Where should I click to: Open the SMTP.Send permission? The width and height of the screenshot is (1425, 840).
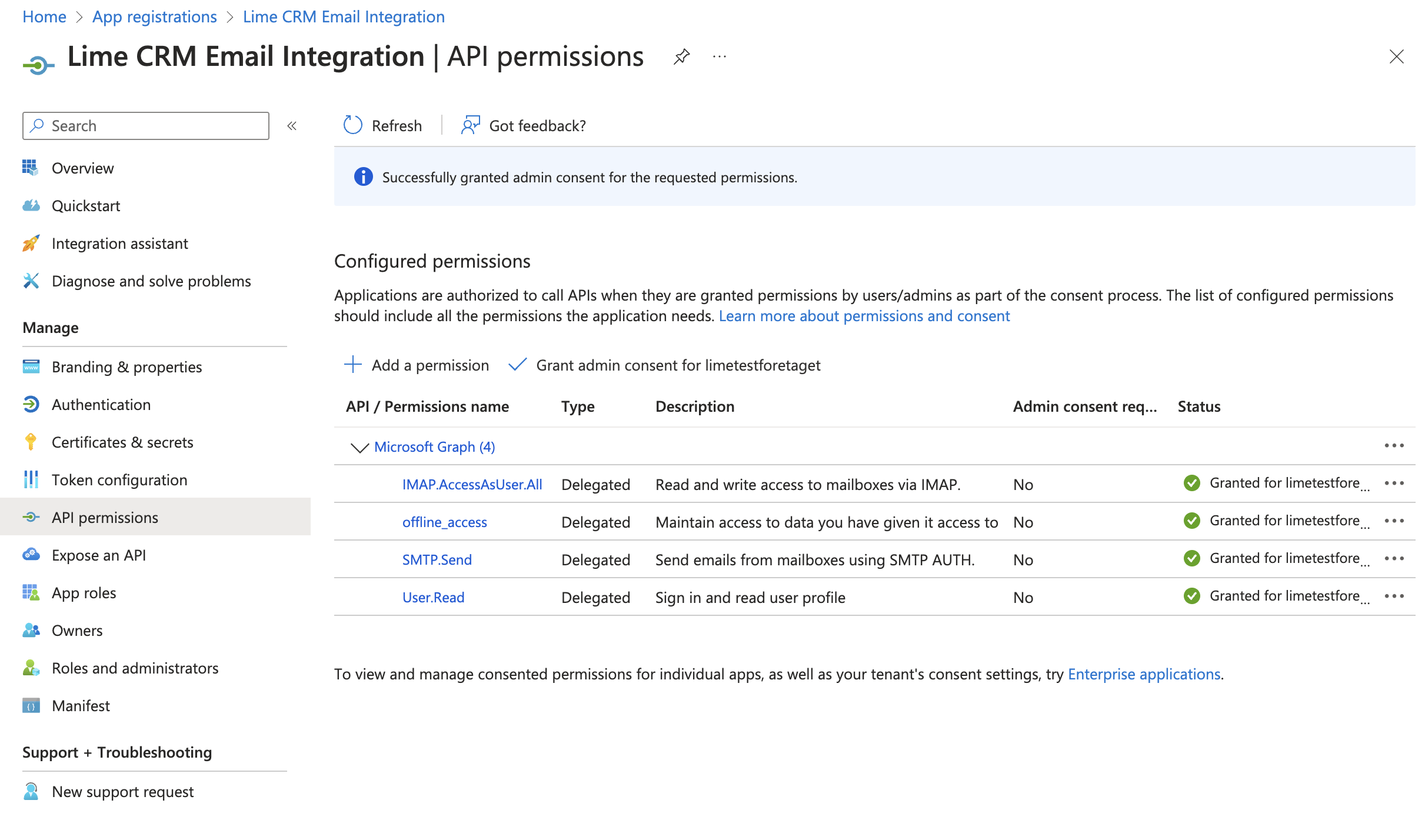click(437, 560)
